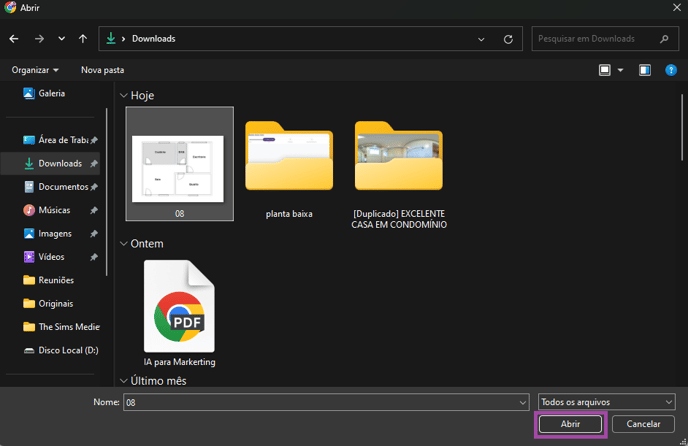Image resolution: width=688 pixels, height=446 pixels.
Task: Open the Galeria sidebar item
Action: click(x=51, y=93)
